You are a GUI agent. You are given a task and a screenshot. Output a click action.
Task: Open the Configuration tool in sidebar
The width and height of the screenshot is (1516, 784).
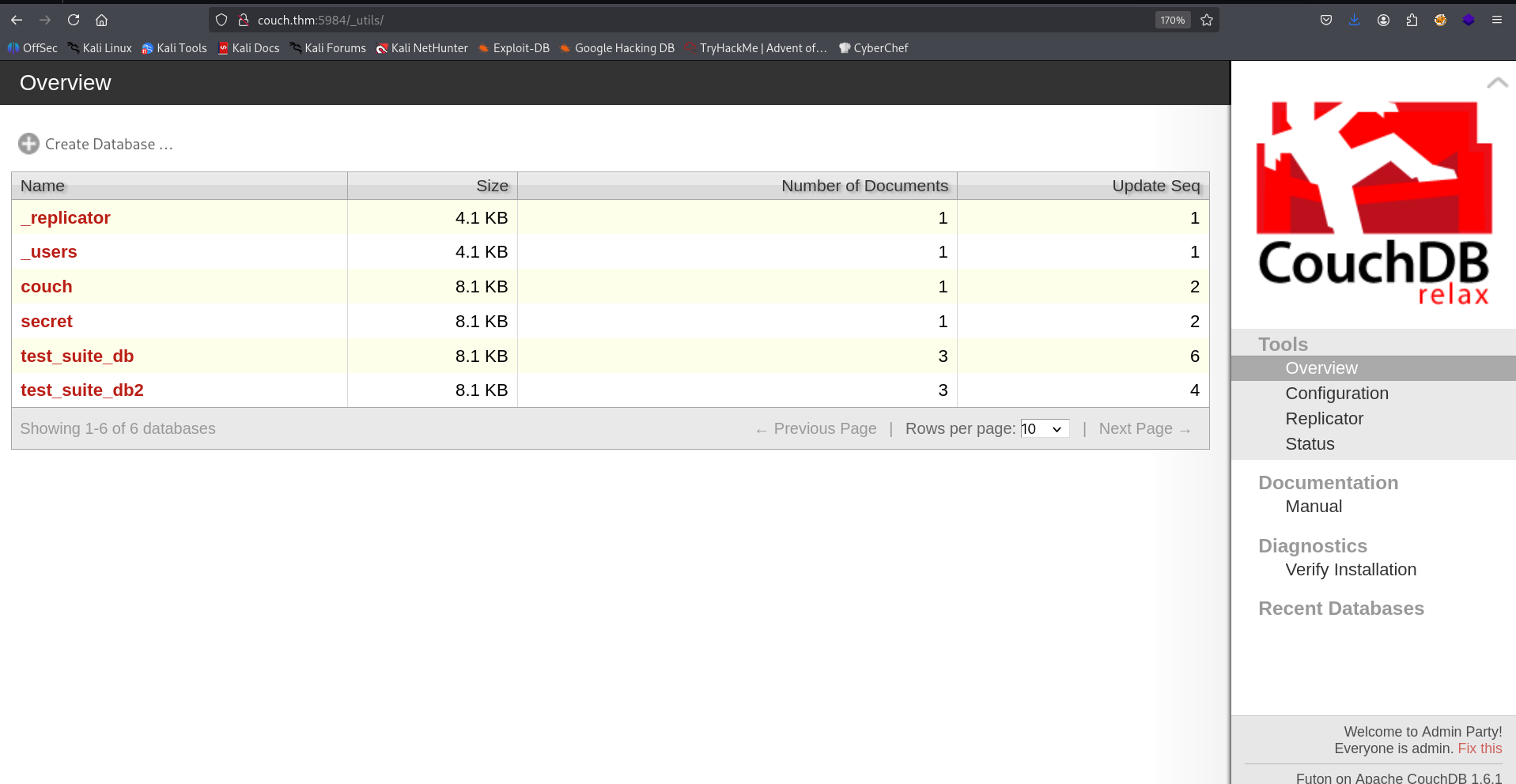1336,394
